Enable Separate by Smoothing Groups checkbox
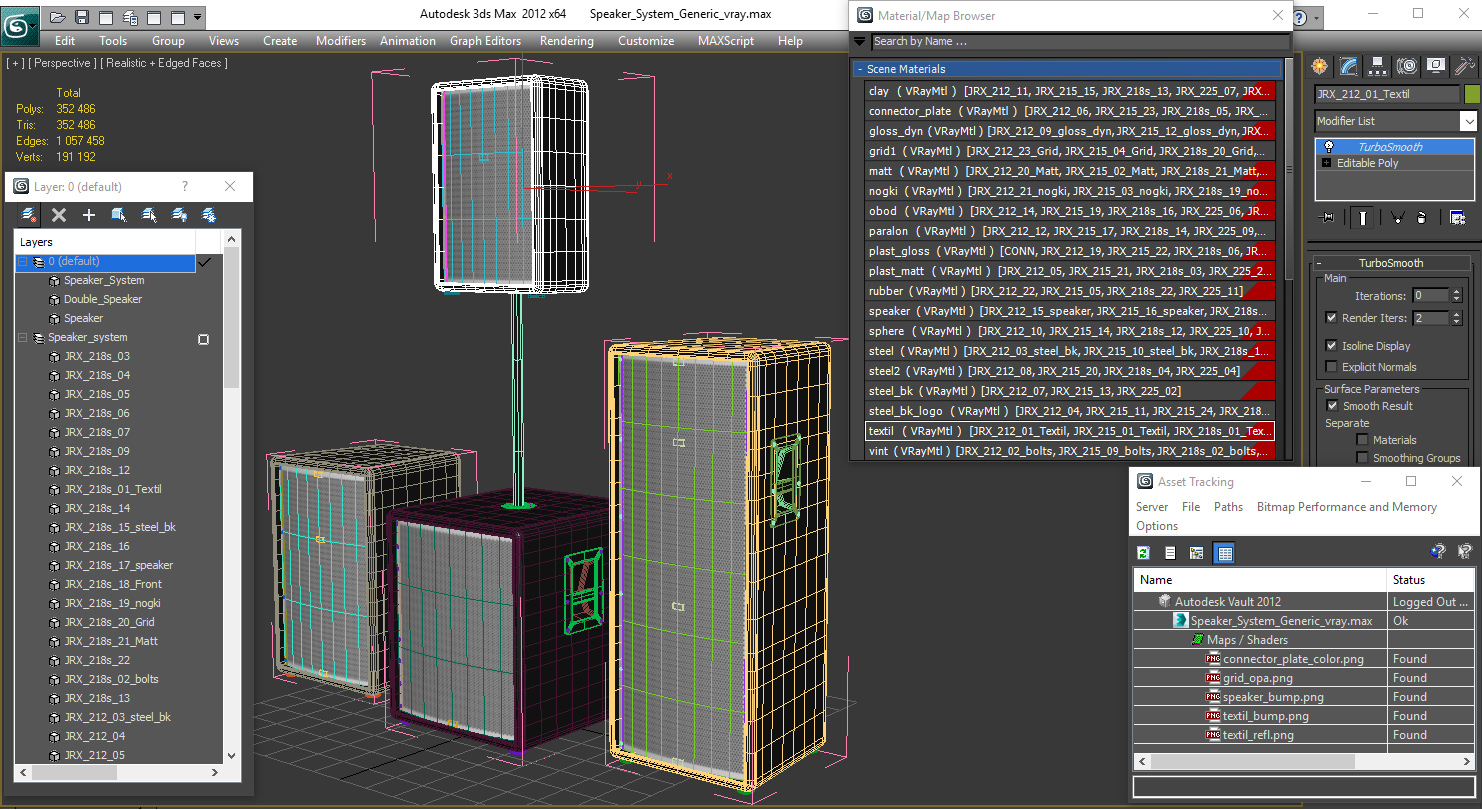 pyautogui.click(x=1362, y=458)
